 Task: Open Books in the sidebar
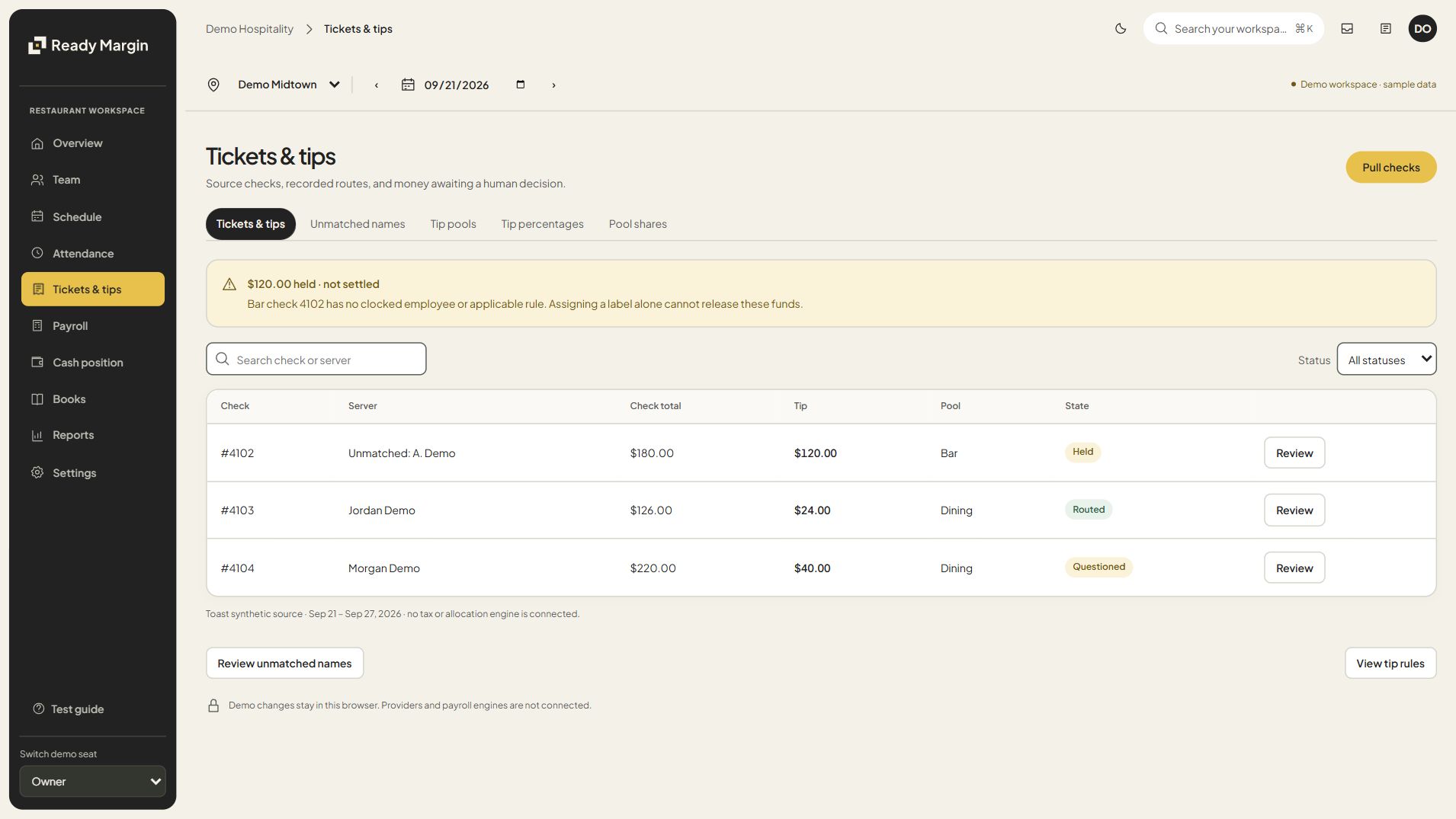point(93,399)
